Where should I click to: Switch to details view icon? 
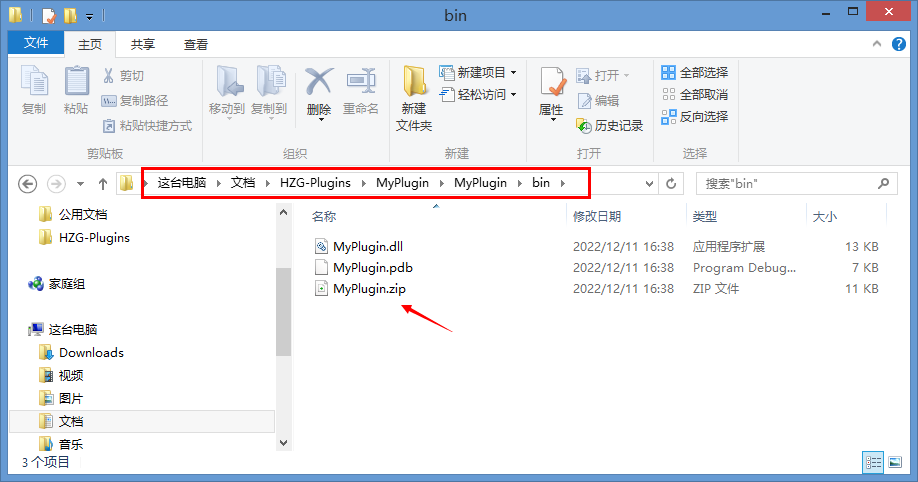[x=873, y=463]
